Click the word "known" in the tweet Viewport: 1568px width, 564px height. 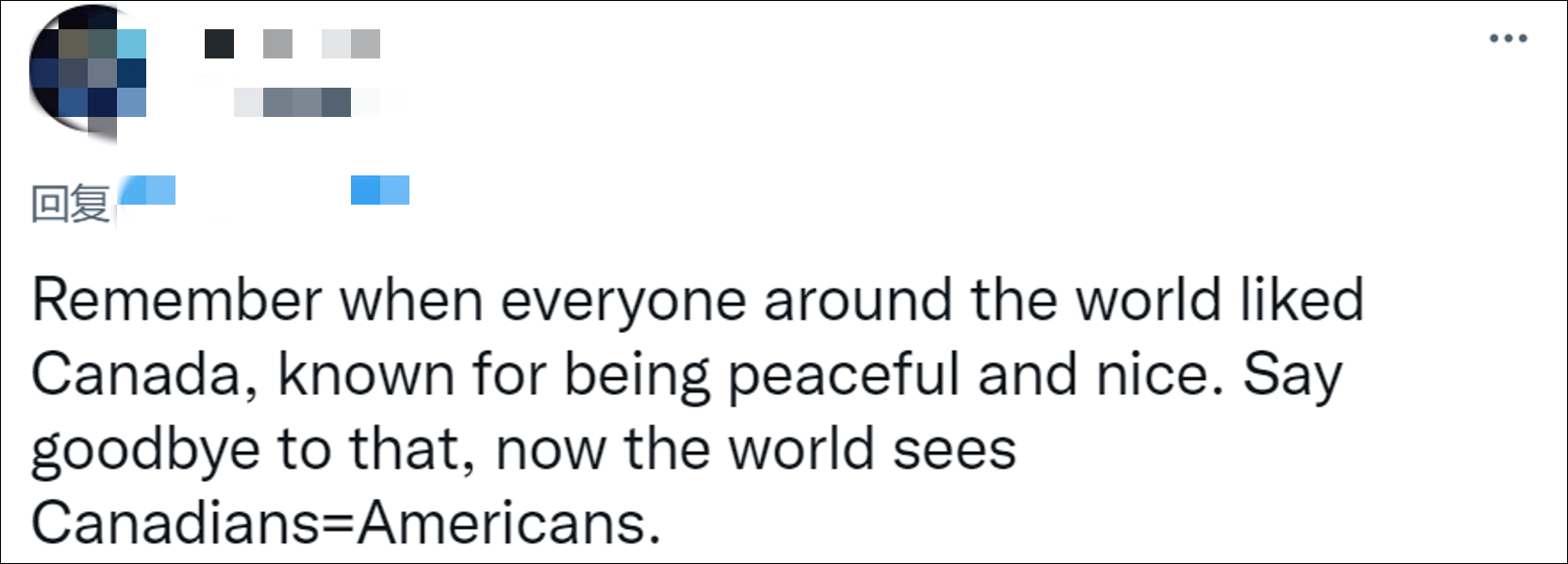366,374
